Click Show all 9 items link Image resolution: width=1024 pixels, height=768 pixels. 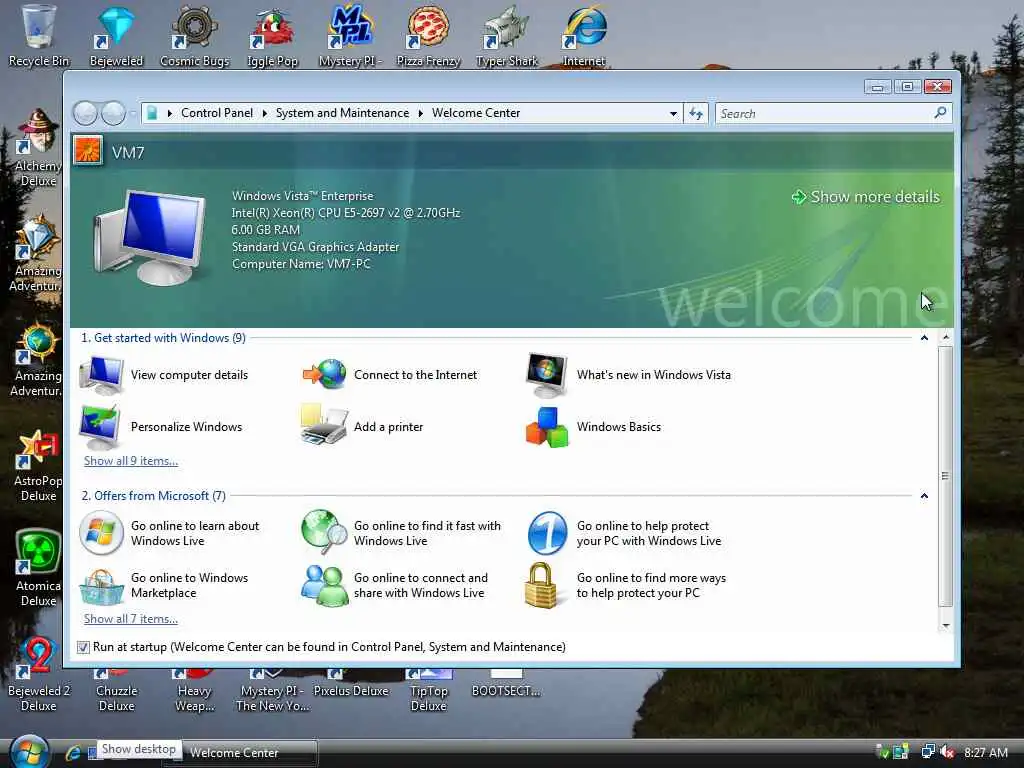[131, 461]
